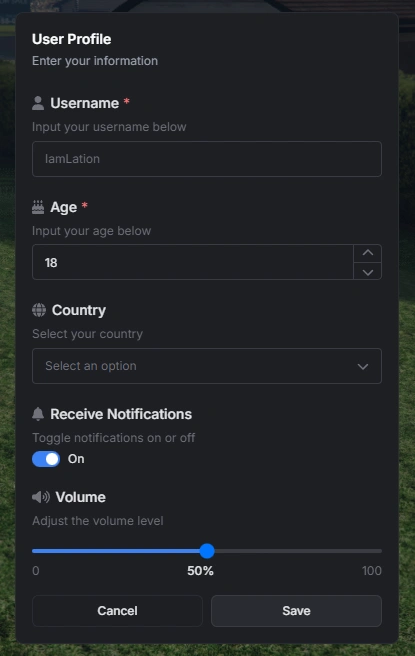Click the speaker icon beside Volume
This screenshot has height=656, width=415.
coord(41,497)
